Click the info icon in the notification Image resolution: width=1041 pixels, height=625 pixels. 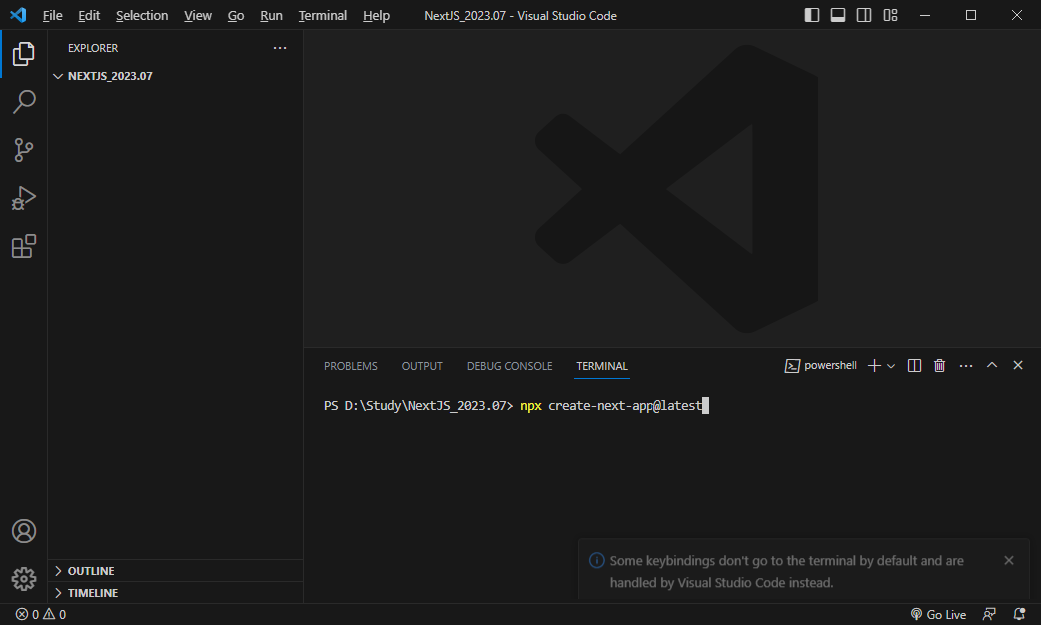point(597,561)
